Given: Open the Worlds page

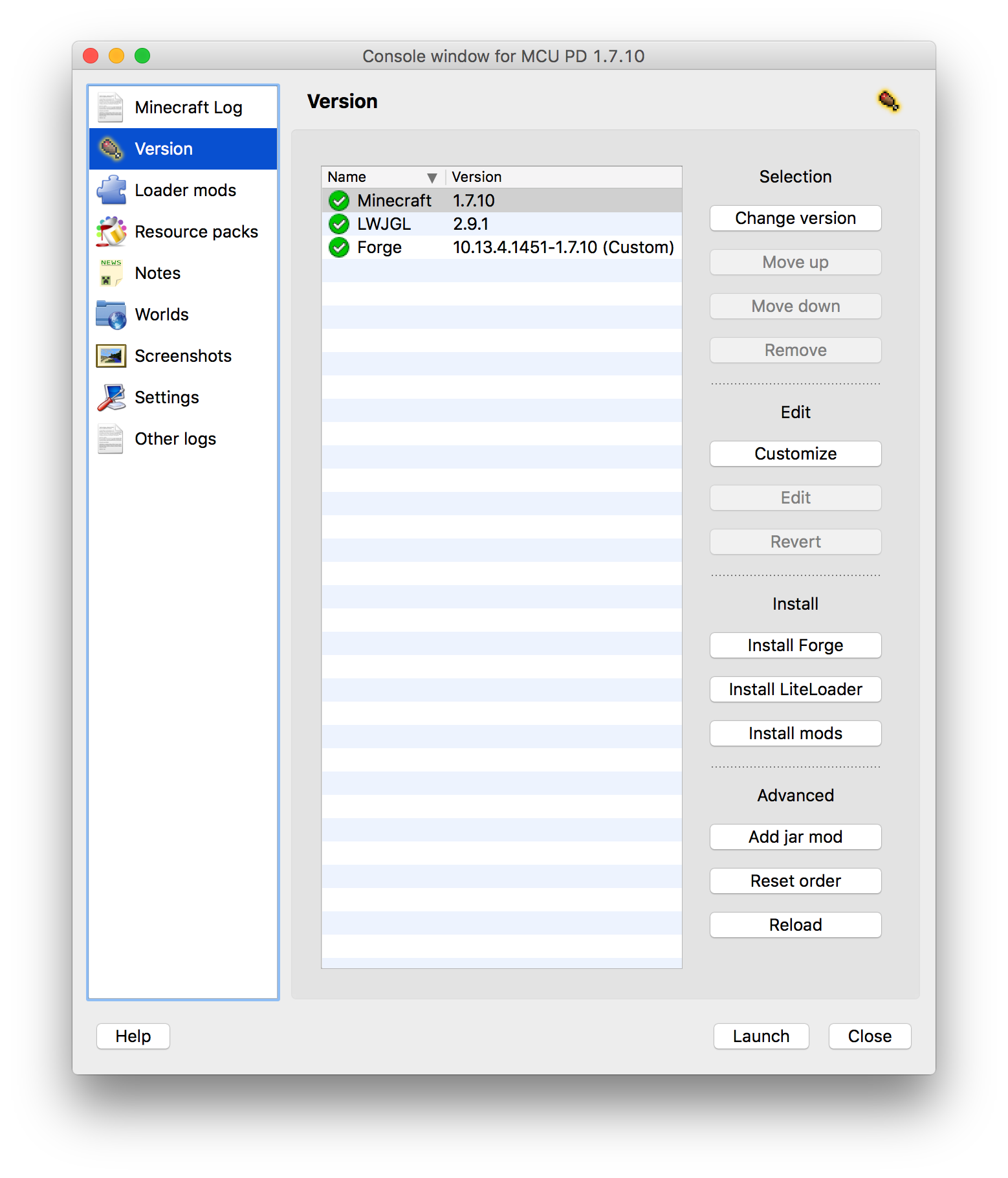Looking at the screenshot, I should (162, 315).
